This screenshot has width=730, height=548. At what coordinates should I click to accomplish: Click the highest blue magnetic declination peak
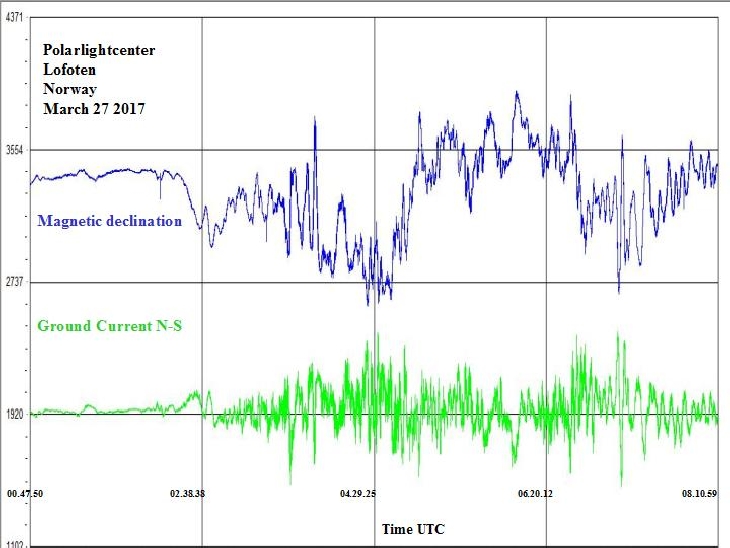(x=516, y=93)
